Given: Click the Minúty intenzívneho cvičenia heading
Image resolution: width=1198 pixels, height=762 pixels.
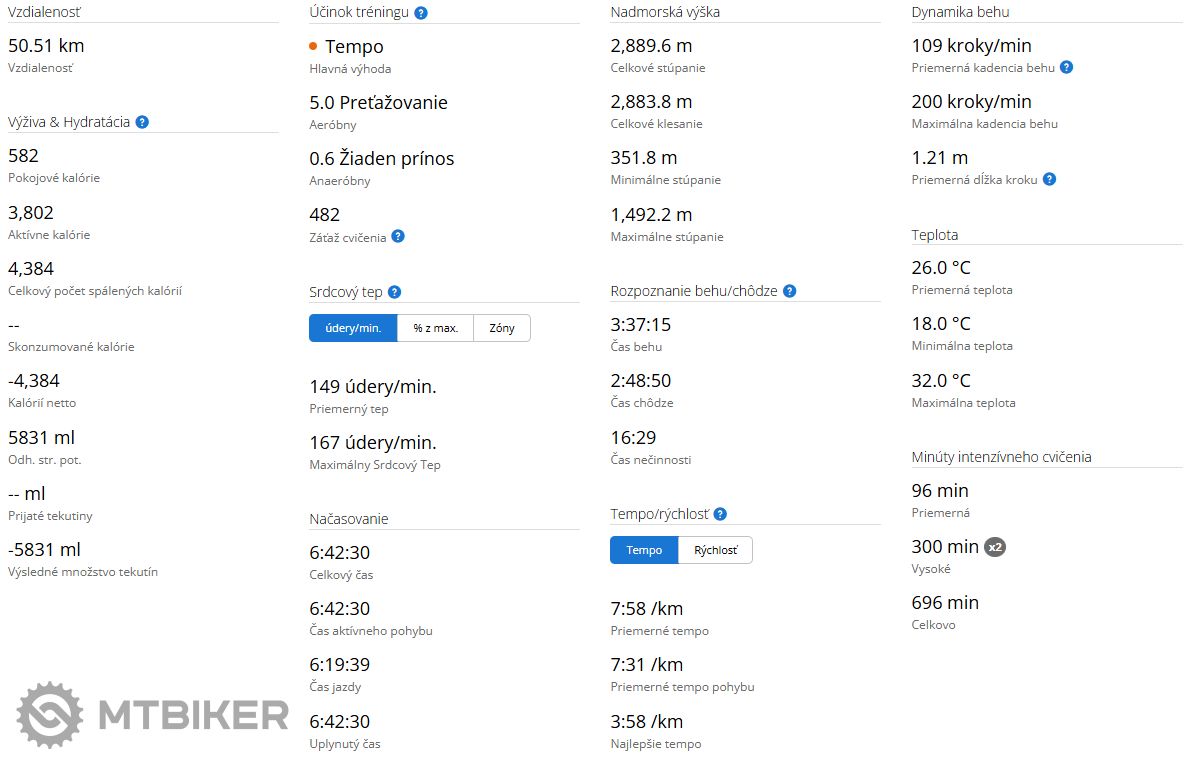Looking at the screenshot, I should click(x=1001, y=457).
